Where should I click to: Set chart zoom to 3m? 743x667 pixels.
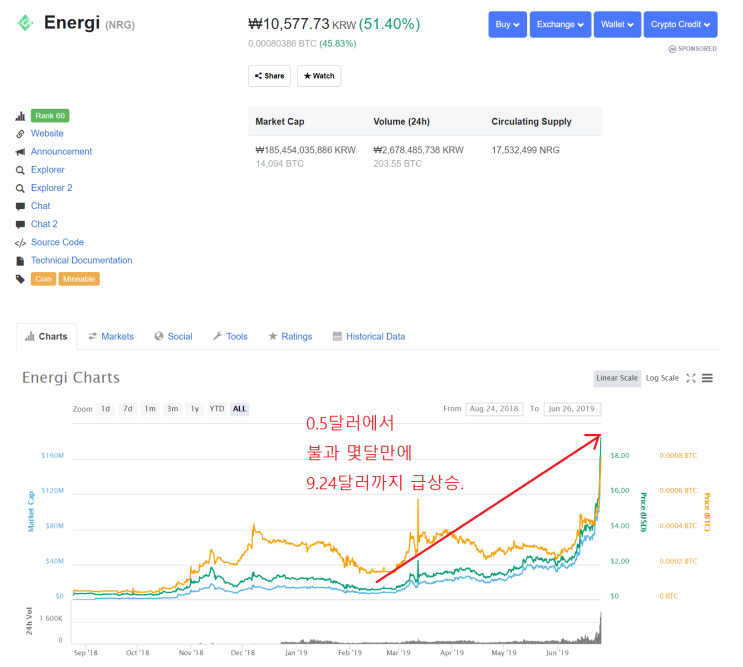[x=172, y=409]
